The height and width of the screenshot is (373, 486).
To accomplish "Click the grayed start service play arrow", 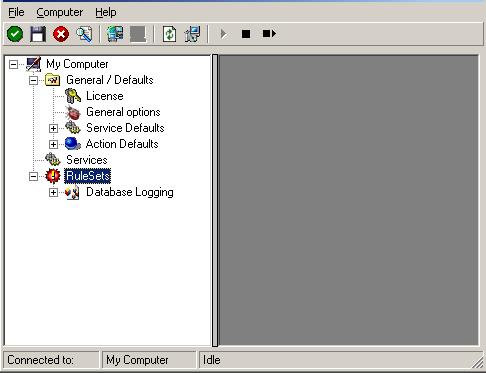I will [223, 34].
